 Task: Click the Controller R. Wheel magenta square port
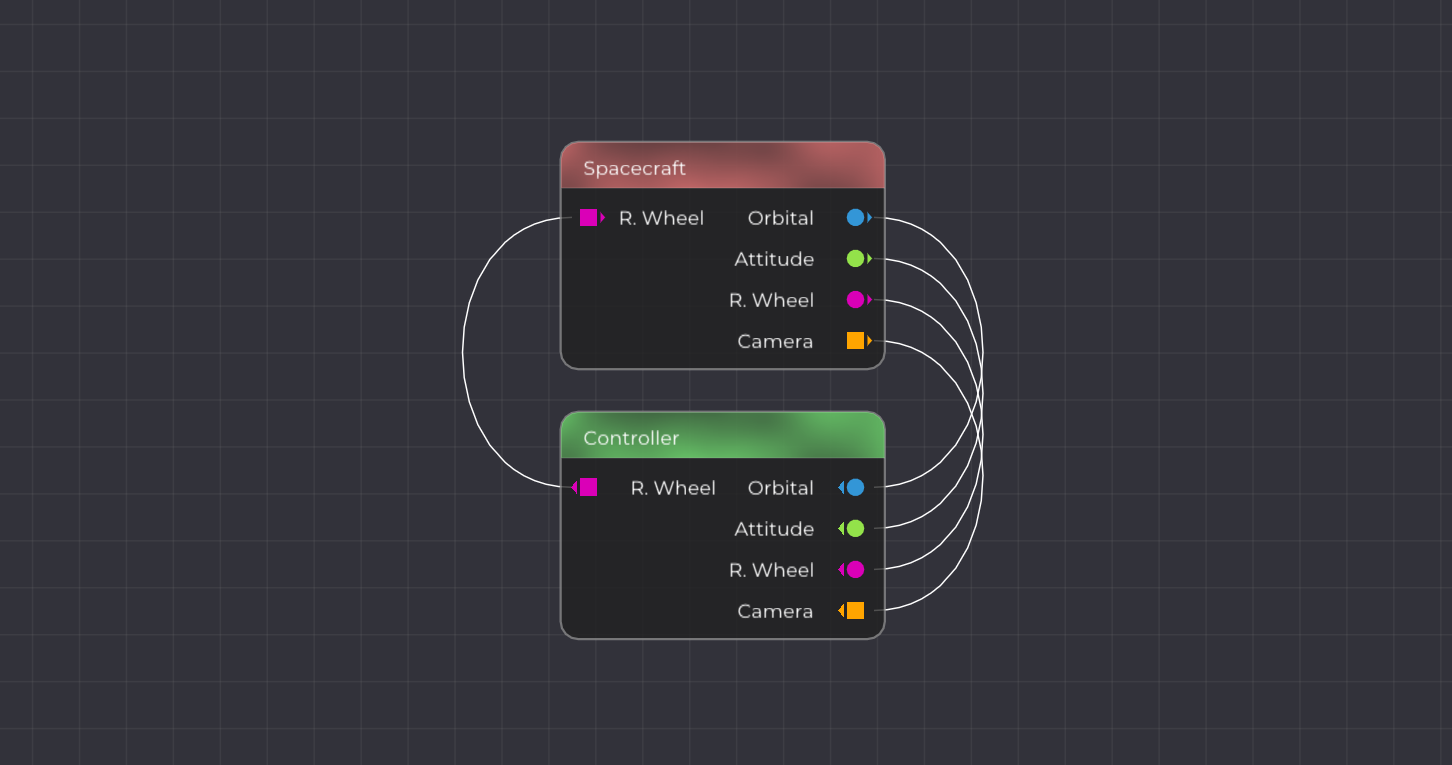click(x=589, y=487)
